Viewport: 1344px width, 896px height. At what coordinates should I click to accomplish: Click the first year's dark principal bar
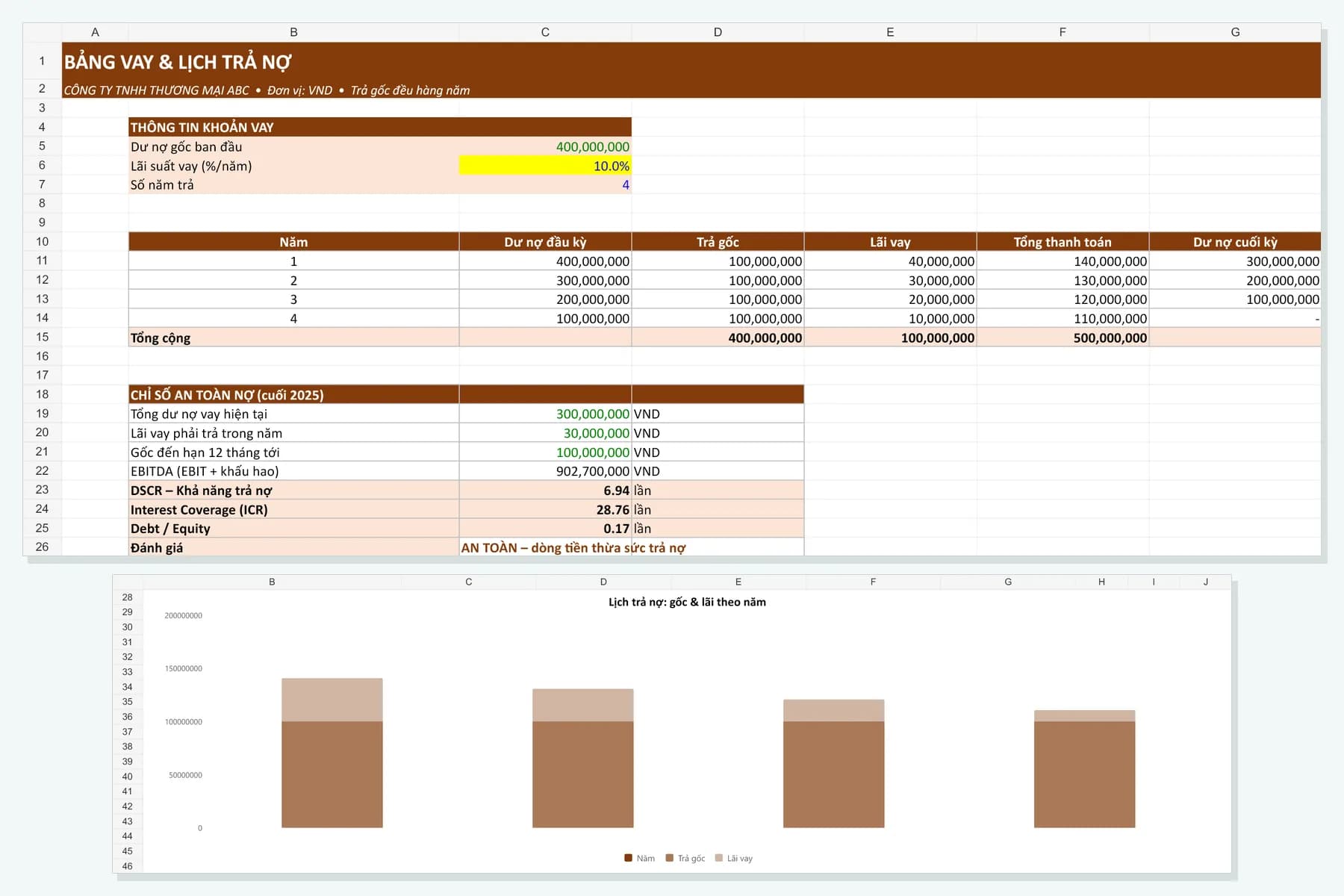tap(332, 774)
